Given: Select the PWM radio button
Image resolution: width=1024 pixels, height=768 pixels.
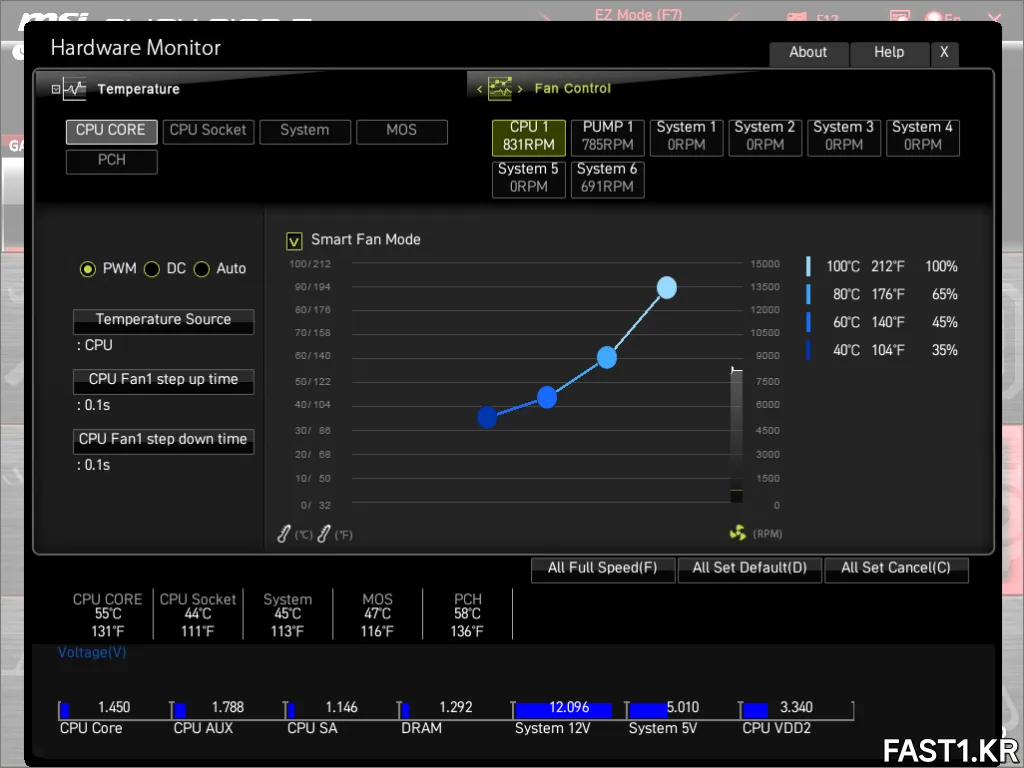Looking at the screenshot, I should click(x=88, y=269).
